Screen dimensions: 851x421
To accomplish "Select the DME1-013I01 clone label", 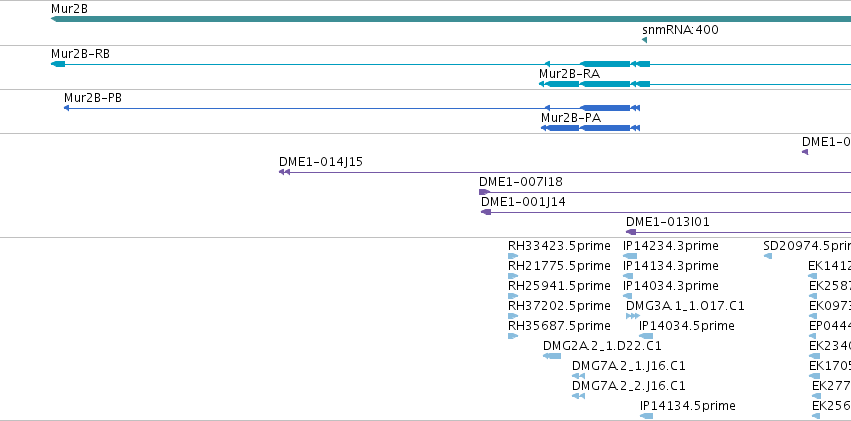I will [668, 222].
